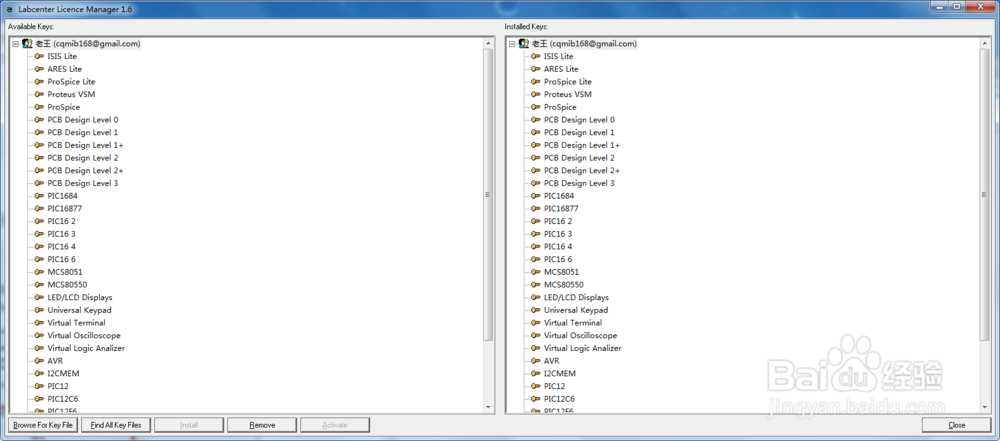This screenshot has width=1000, height=441.
Task: Select MCS8051 in Installed Keys
Action: coord(561,272)
